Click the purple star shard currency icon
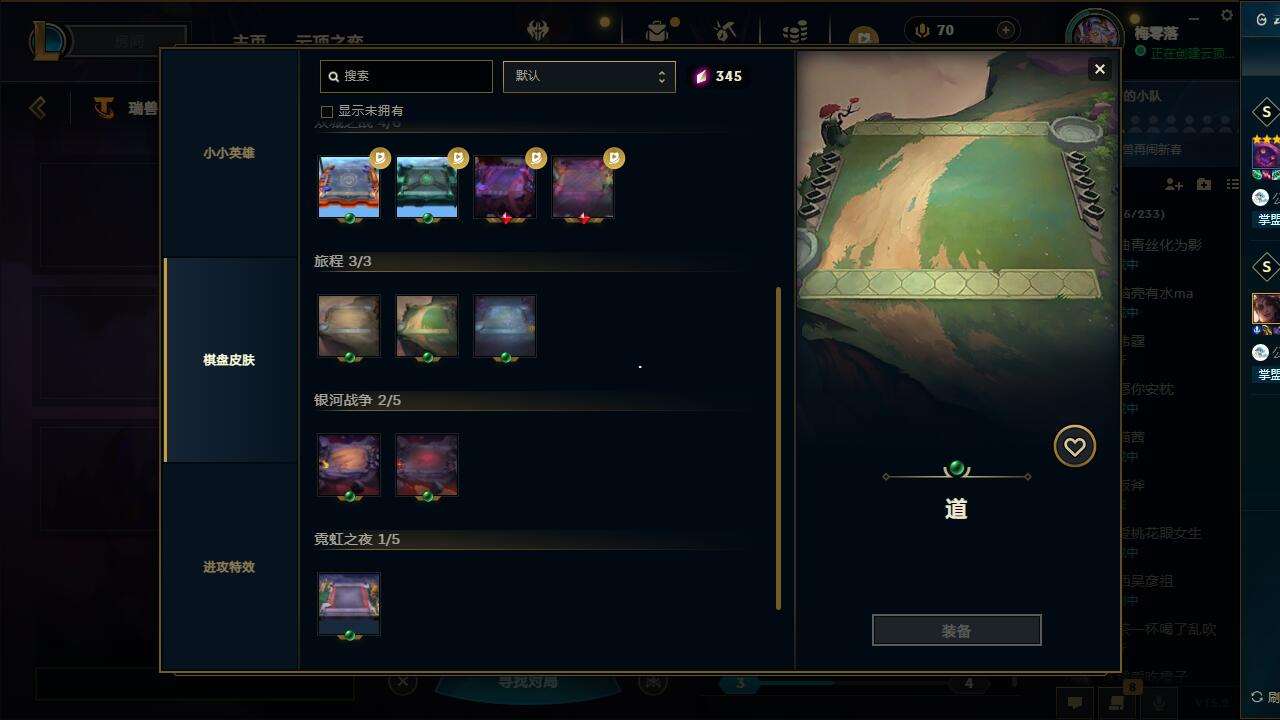Screen dimensions: 1280x720 tap(701, 76)
